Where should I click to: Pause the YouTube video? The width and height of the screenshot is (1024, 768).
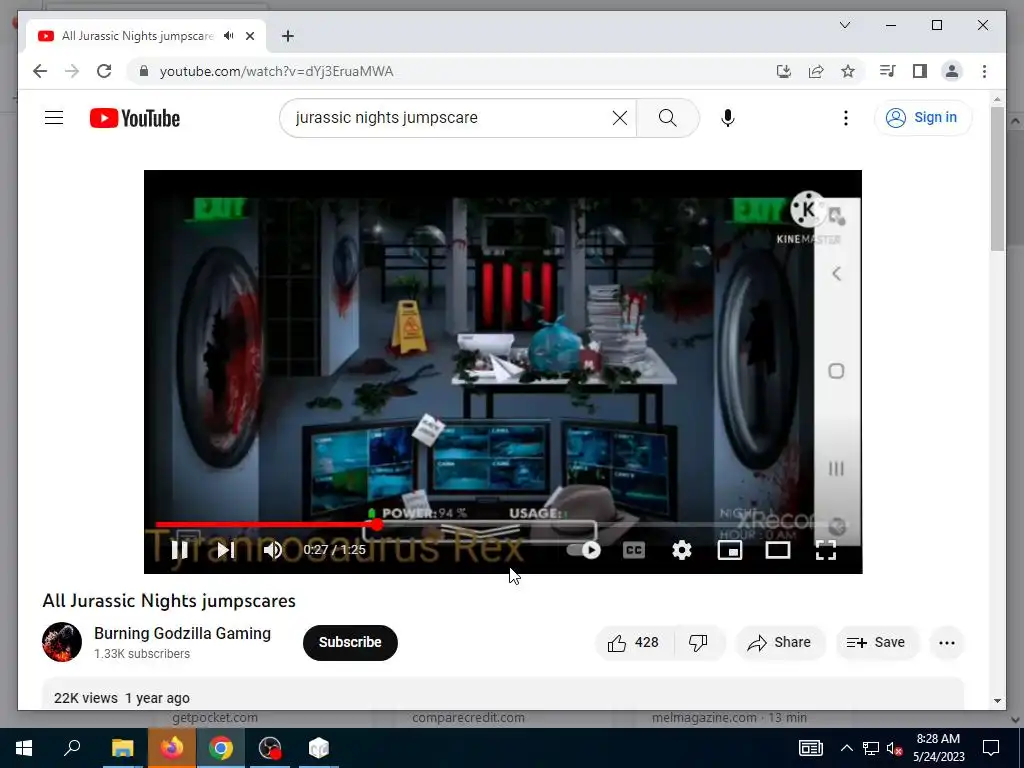pyautogui.click(x=180, y=551)
